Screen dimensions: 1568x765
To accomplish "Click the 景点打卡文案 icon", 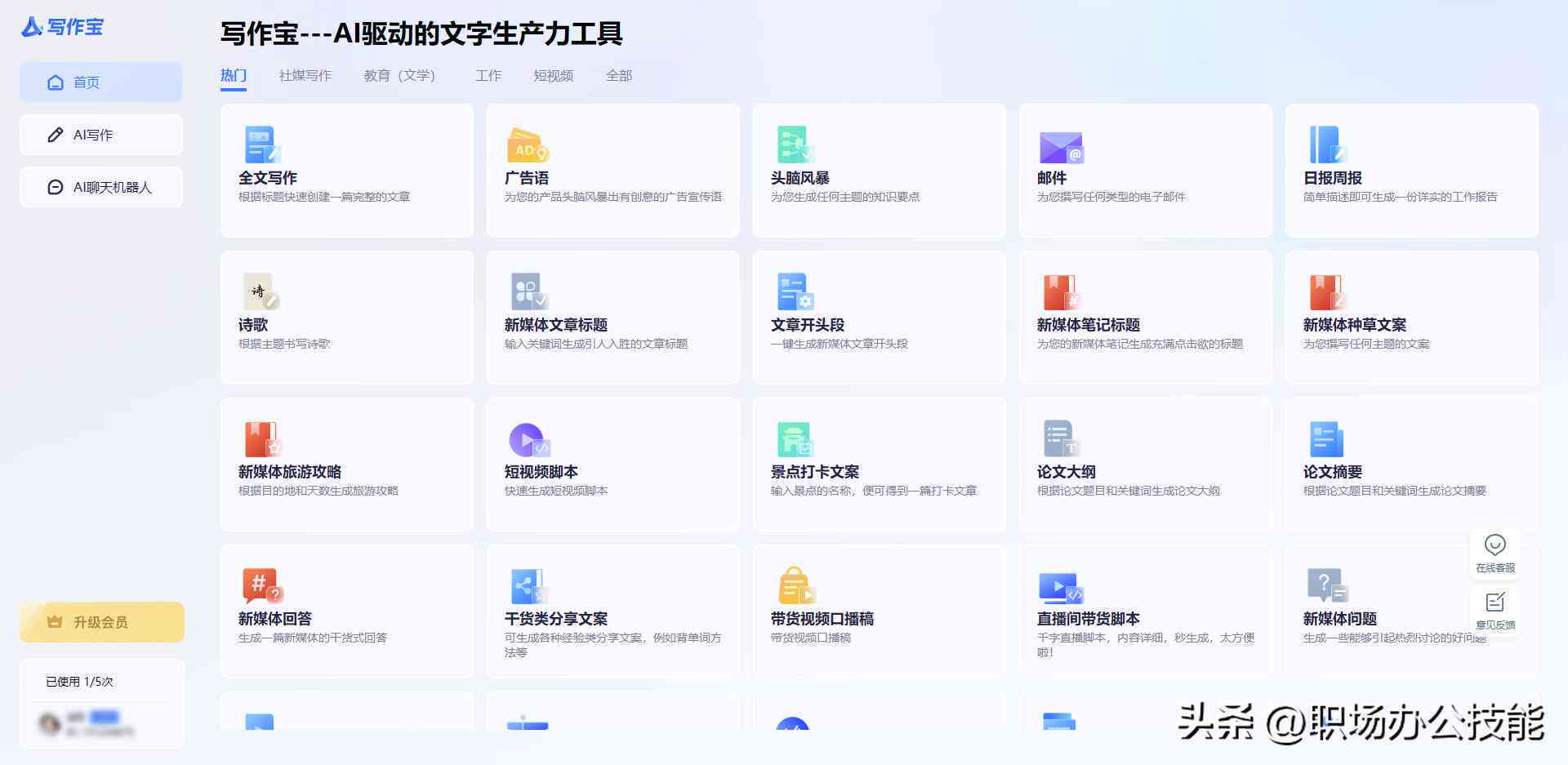I will [x=795, y=439].
